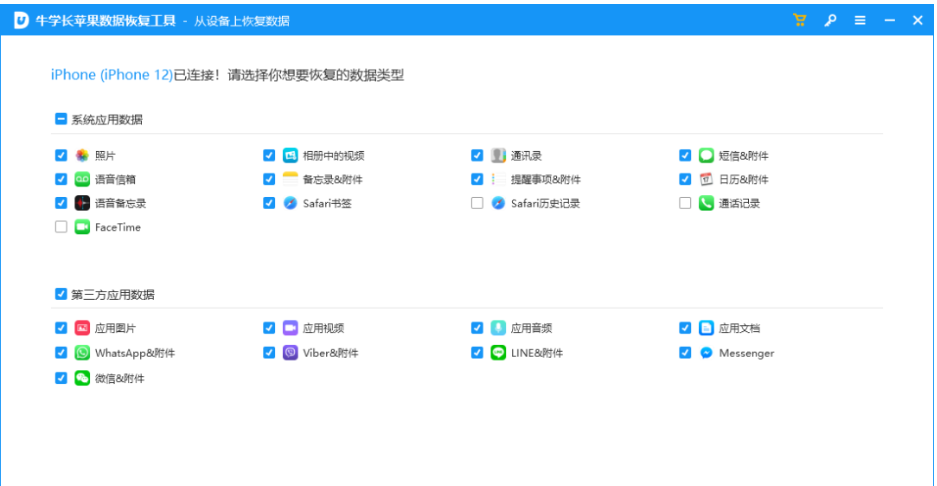Click the iPhone (iPhone 12) device name
This screenshot has height=486, width=937.
point(112,75)
